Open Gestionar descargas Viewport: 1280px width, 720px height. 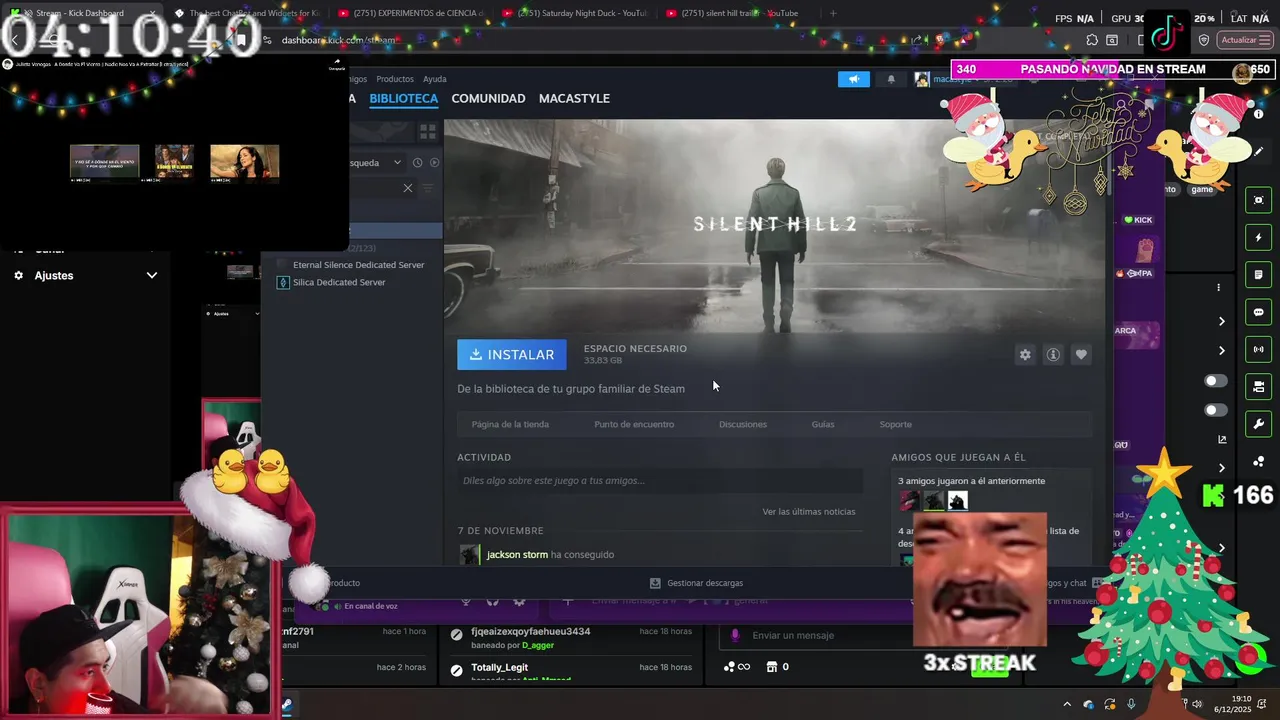pos(696,583)
